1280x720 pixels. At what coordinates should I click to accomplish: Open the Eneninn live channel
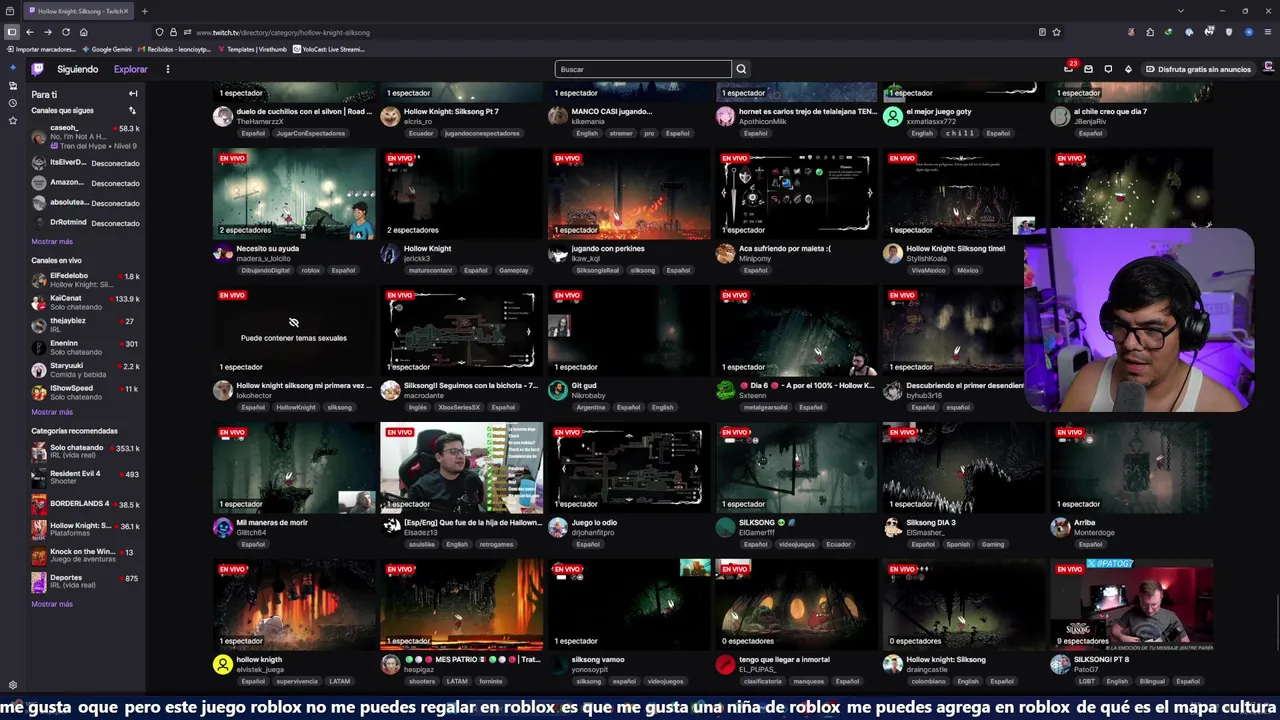[85, 347]
